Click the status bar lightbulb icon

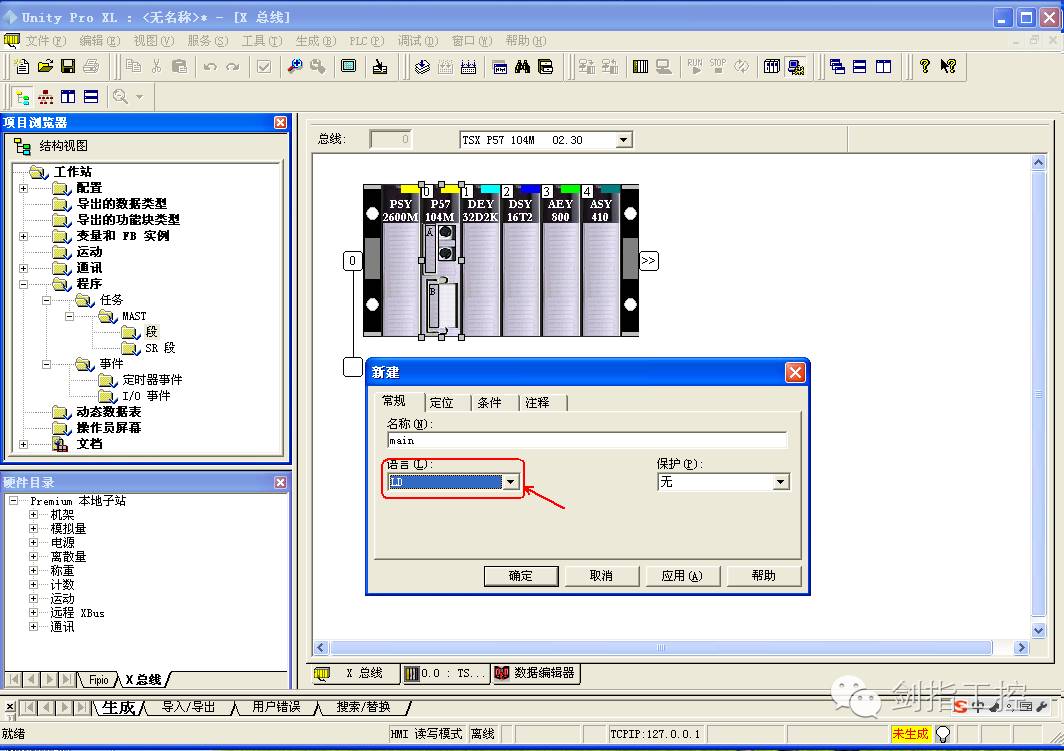[x=943, y=733]
